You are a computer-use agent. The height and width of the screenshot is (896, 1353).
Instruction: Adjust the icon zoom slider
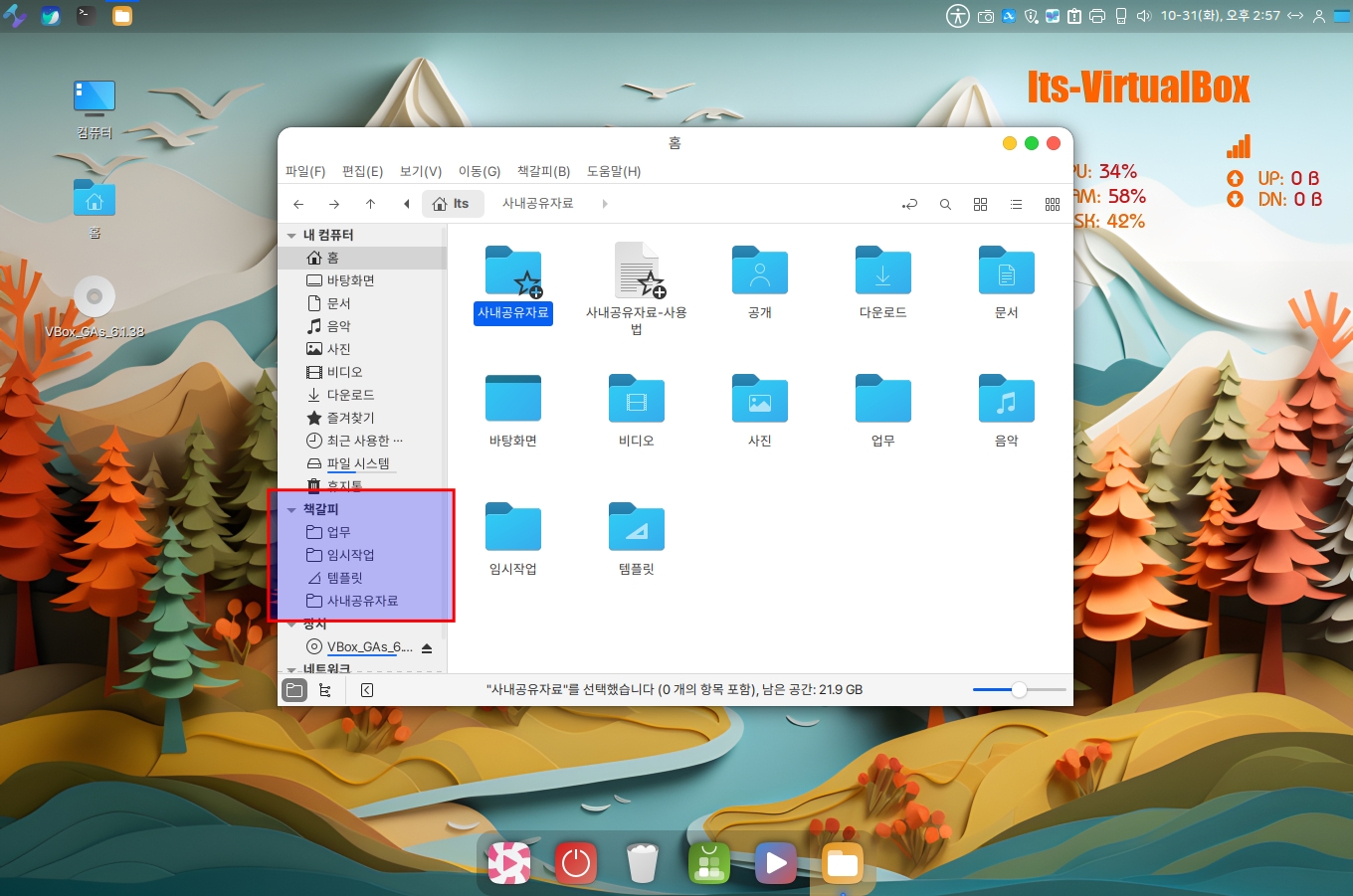(x=1019, y=690)
